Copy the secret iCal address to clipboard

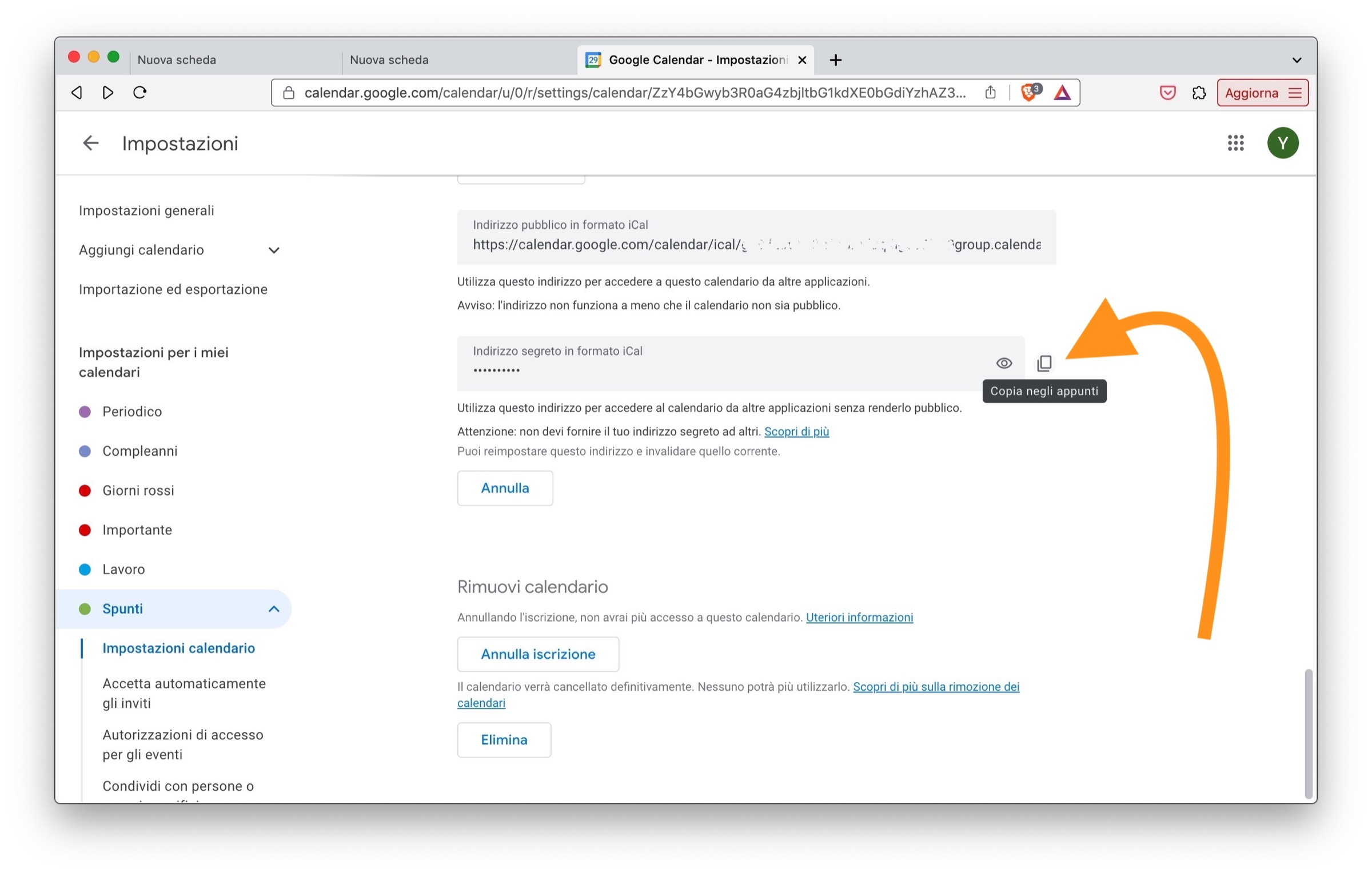point(1044,363)
